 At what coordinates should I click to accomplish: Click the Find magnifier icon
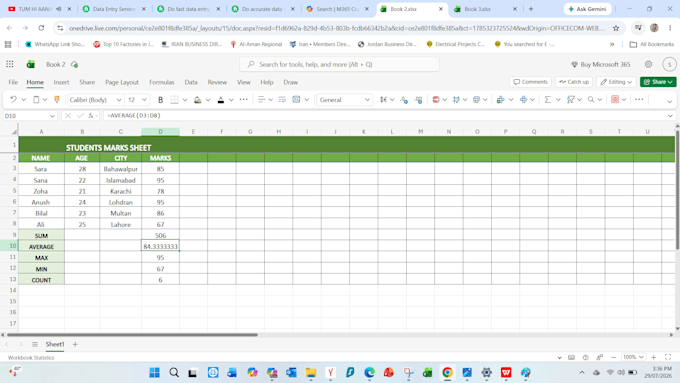pos(591,100)
